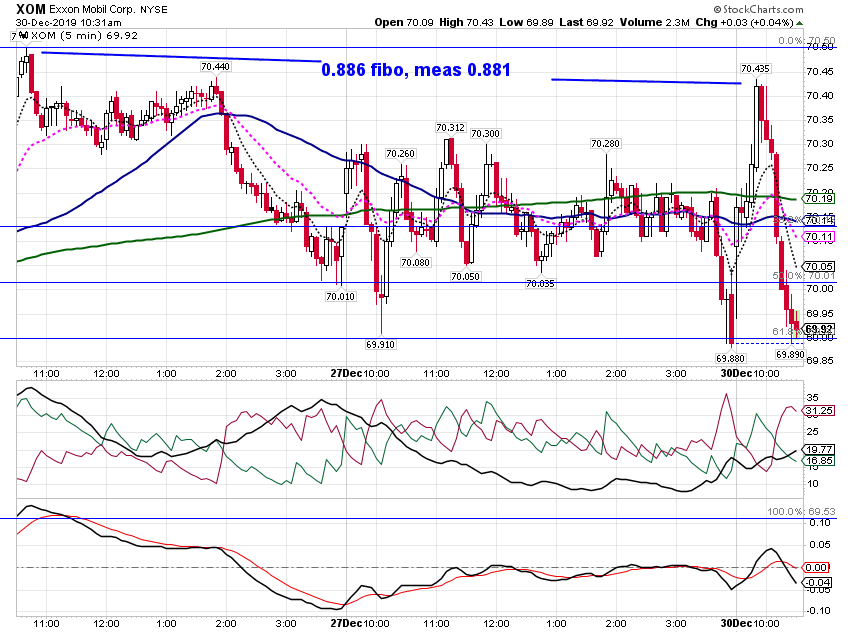Click the XOM ticker symbol in the header
The height and width of the screenshot is (633, 850).
[31, 9]
